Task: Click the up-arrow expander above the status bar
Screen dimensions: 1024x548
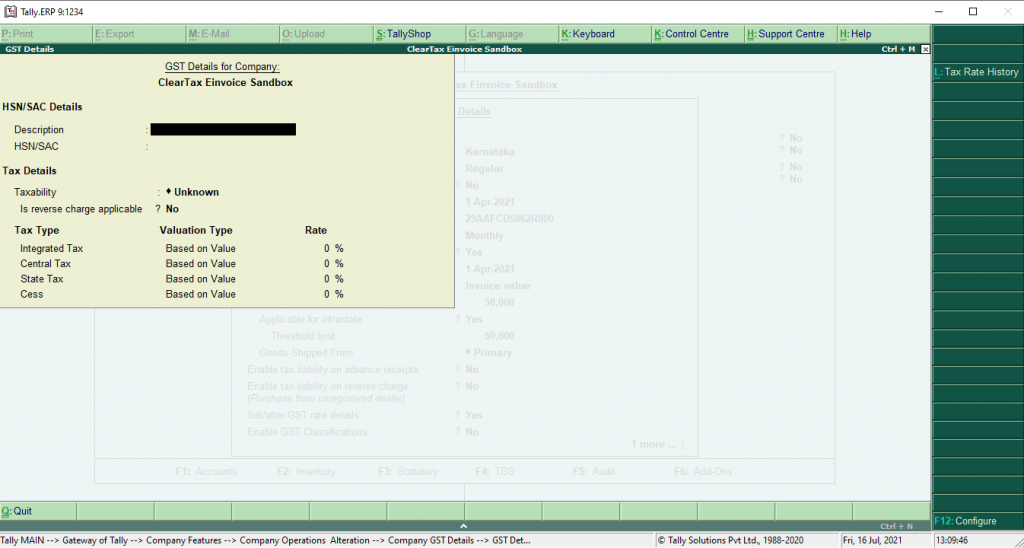Action: click(463, 526)
